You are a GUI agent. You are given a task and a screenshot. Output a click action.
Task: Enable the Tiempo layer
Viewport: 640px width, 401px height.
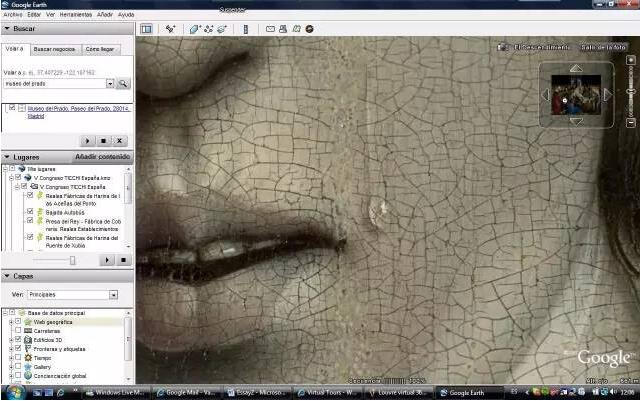tap(18, 357)
